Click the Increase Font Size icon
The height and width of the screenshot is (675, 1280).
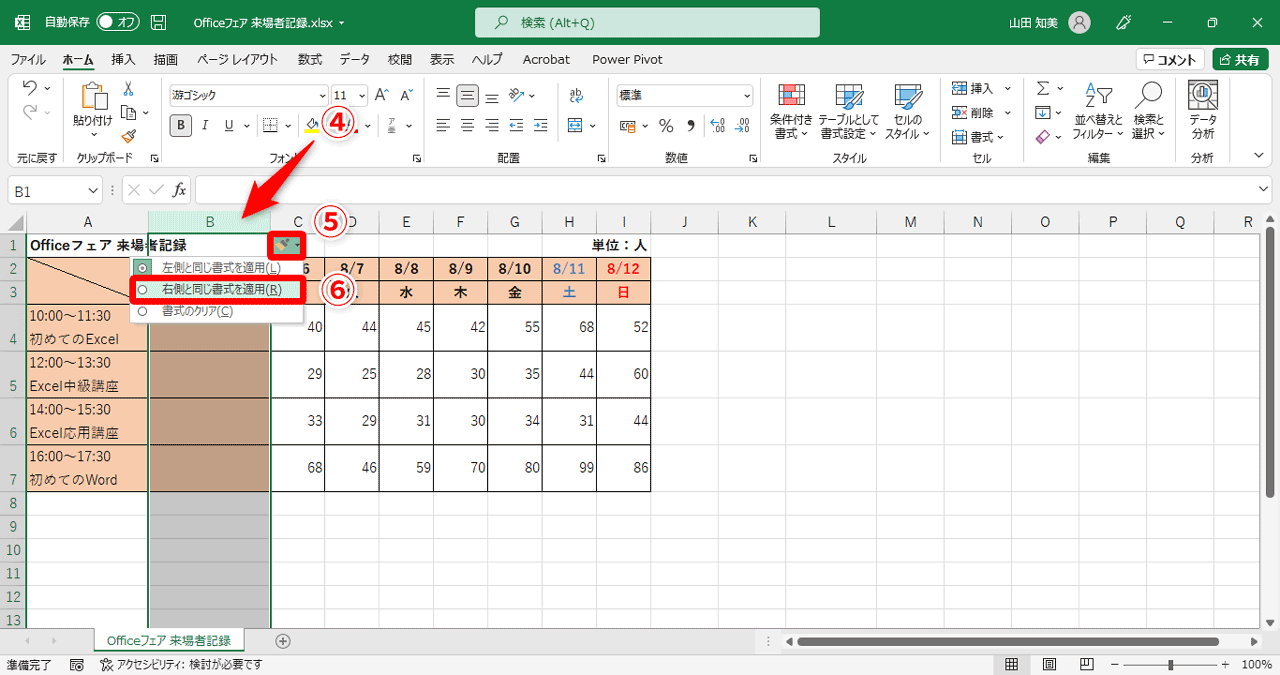tap(383, 95)
